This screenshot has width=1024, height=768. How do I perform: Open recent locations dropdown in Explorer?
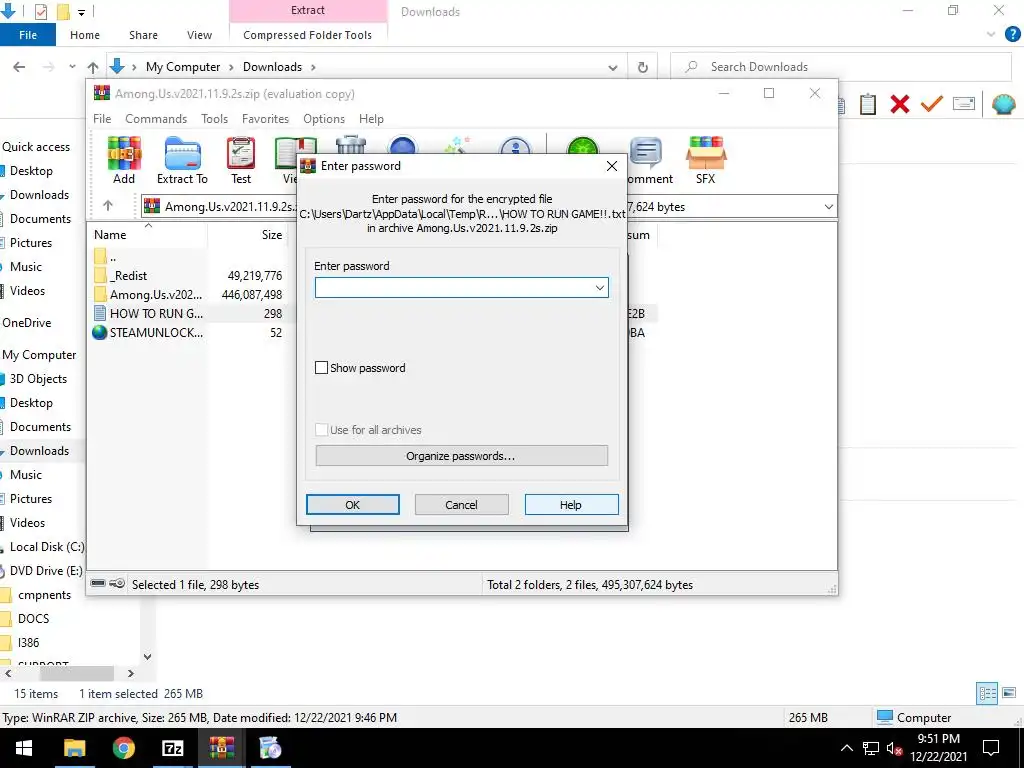(x=72, y=67)
